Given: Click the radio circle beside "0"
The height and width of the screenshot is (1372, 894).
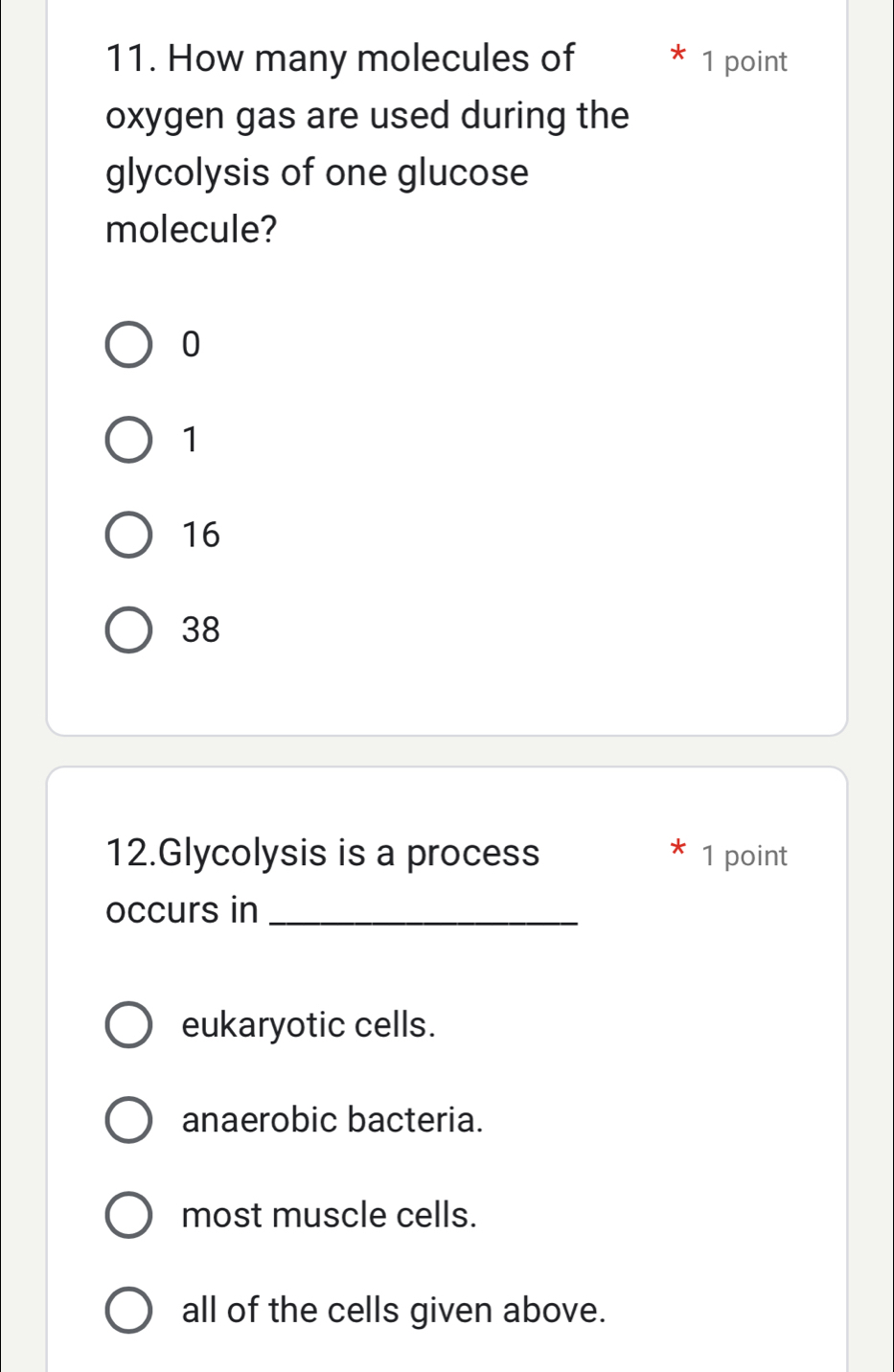Looking at the screenshot, I should point(128,344).
